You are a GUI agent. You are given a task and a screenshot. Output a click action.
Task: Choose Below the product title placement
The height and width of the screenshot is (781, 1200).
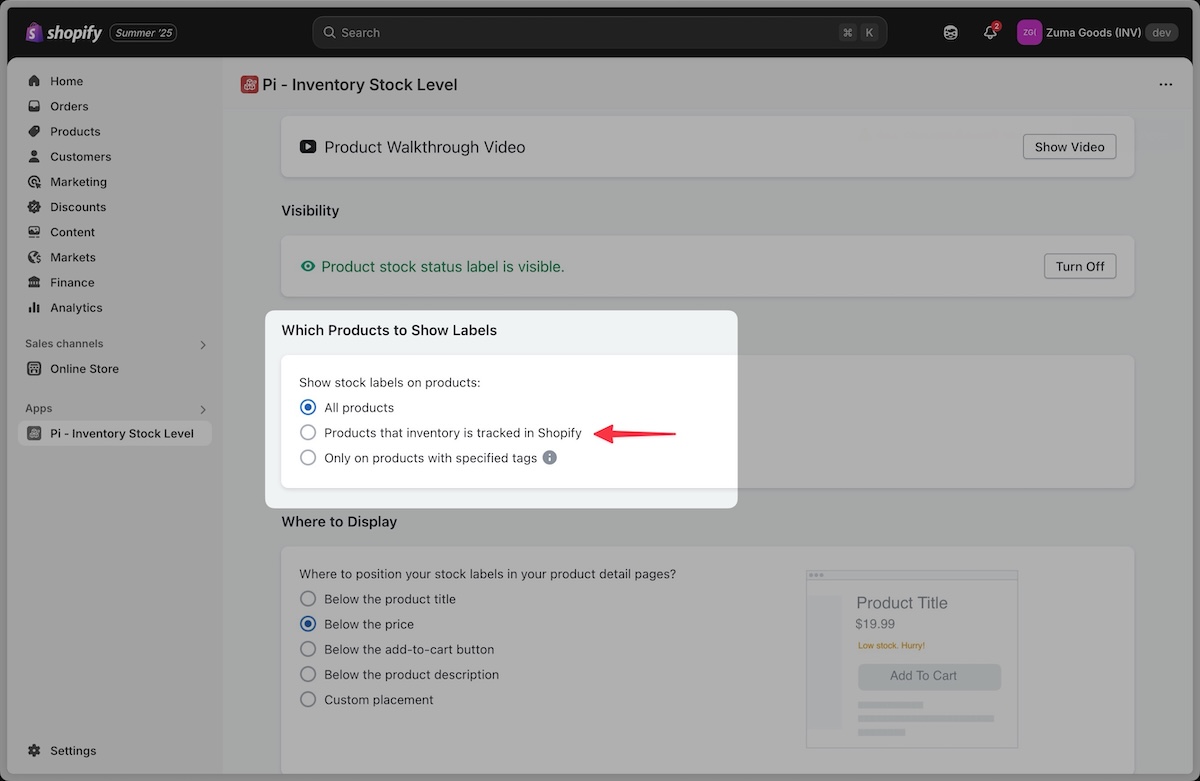point(308,599)
